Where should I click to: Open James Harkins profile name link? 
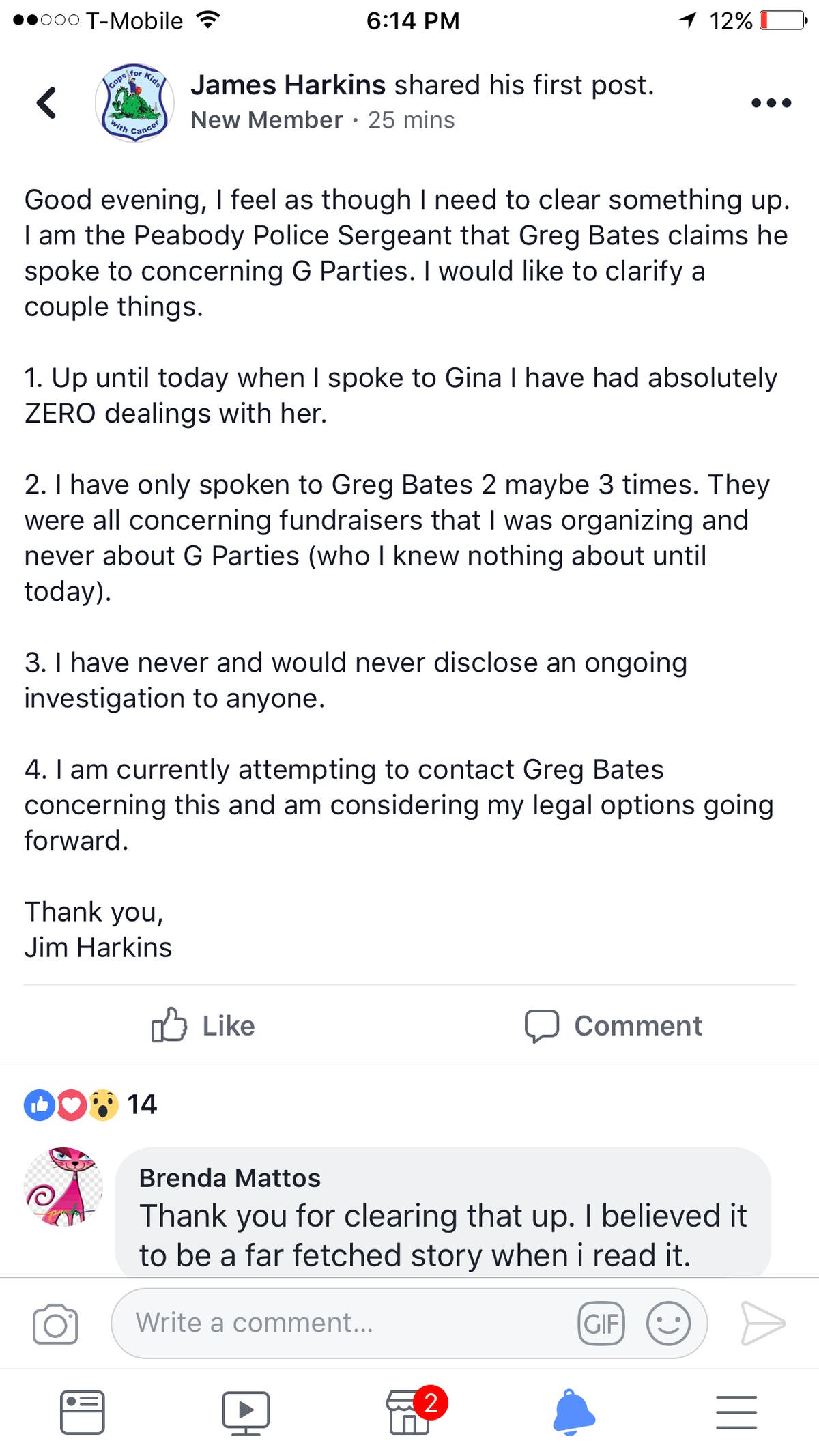point(288,85)
